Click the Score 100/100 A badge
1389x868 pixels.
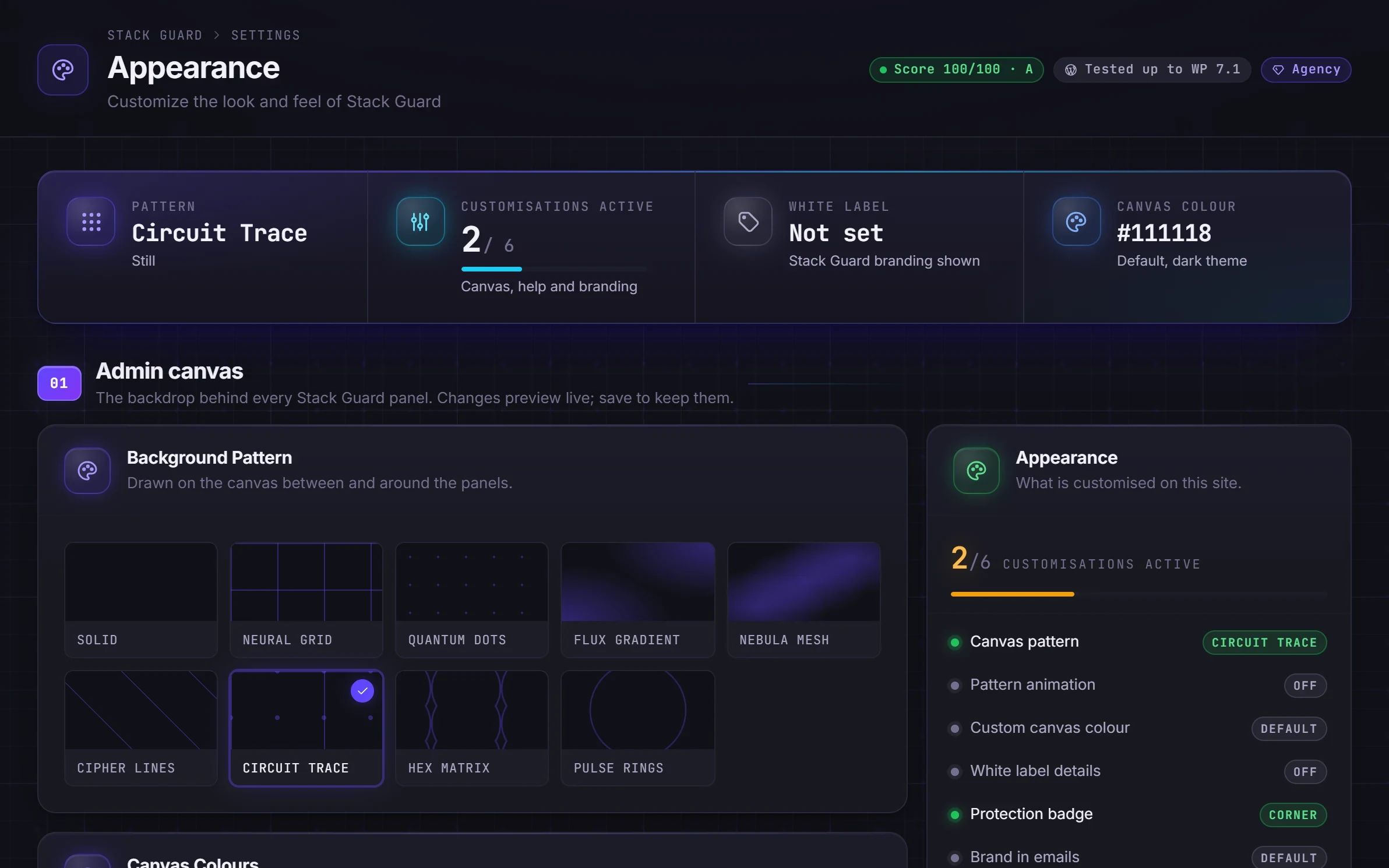pyautogui.click(x=956, y=70)
